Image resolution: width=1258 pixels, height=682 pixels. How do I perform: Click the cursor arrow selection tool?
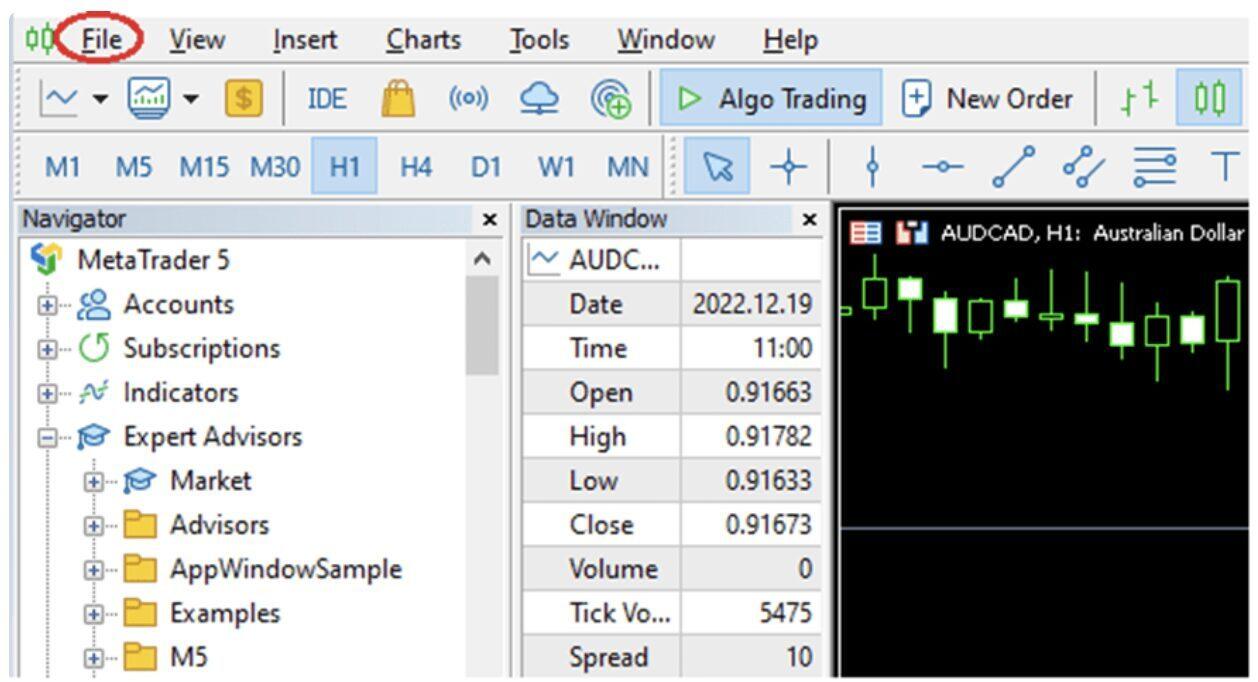(718, 167)
